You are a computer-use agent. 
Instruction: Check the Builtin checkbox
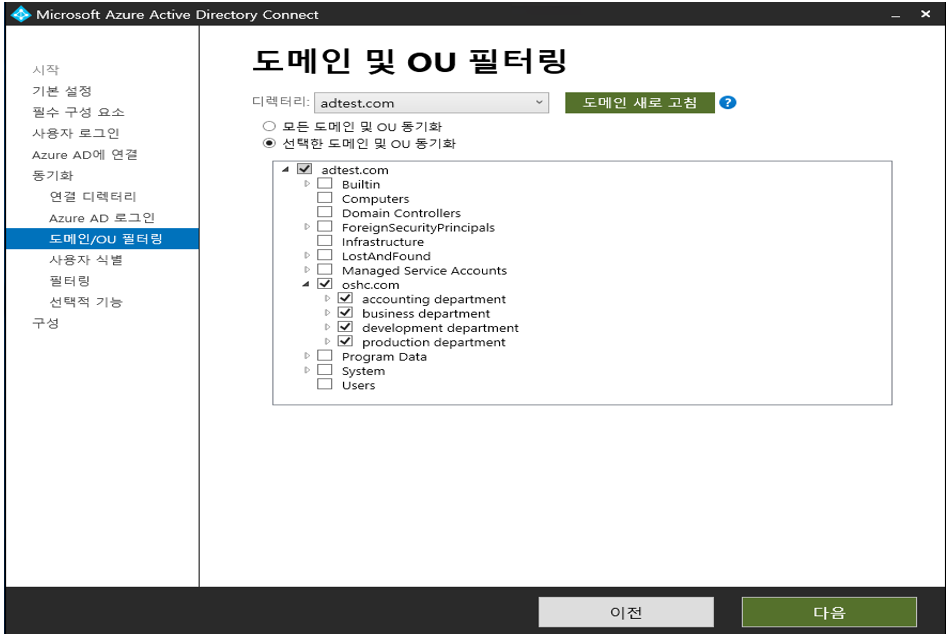325,183
